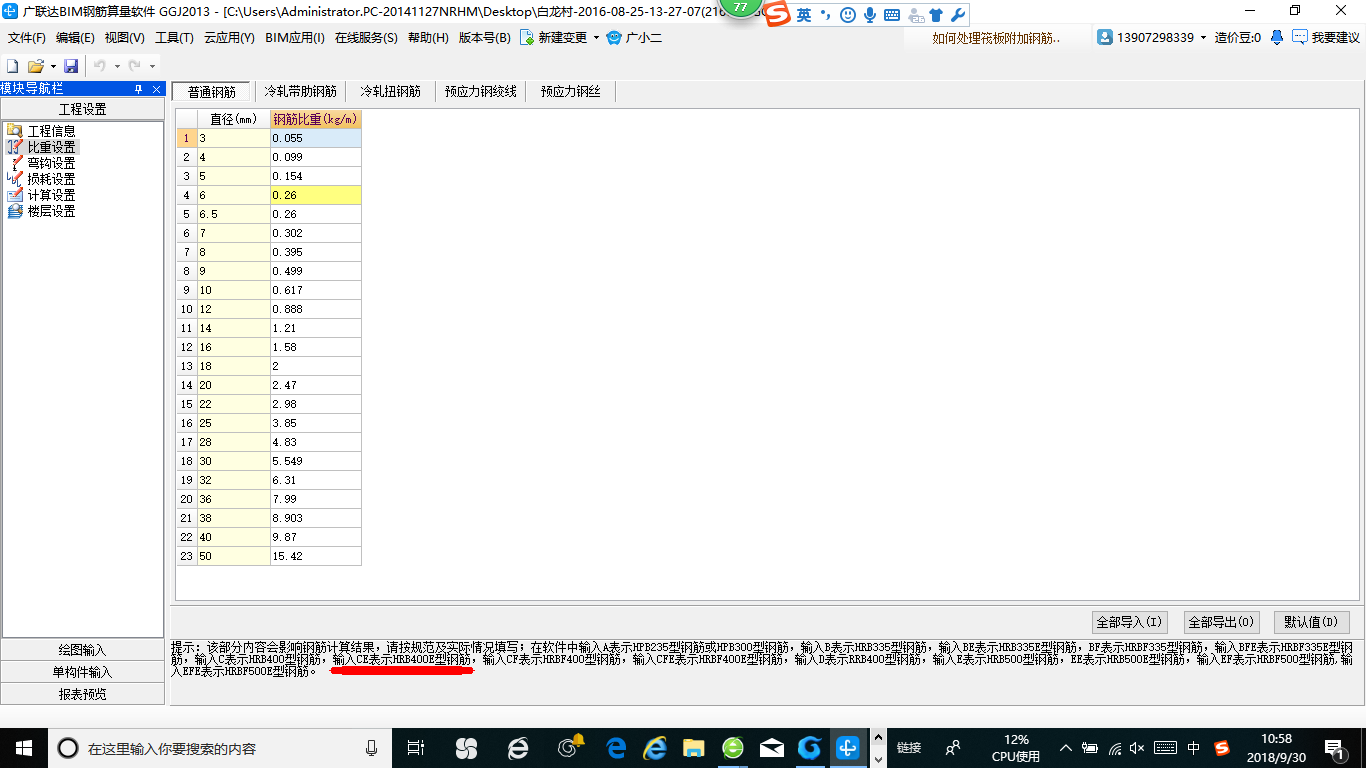Open the 绘图输入 section
The width and height of the screenshot is (1366, 768).
coord(82,650)
